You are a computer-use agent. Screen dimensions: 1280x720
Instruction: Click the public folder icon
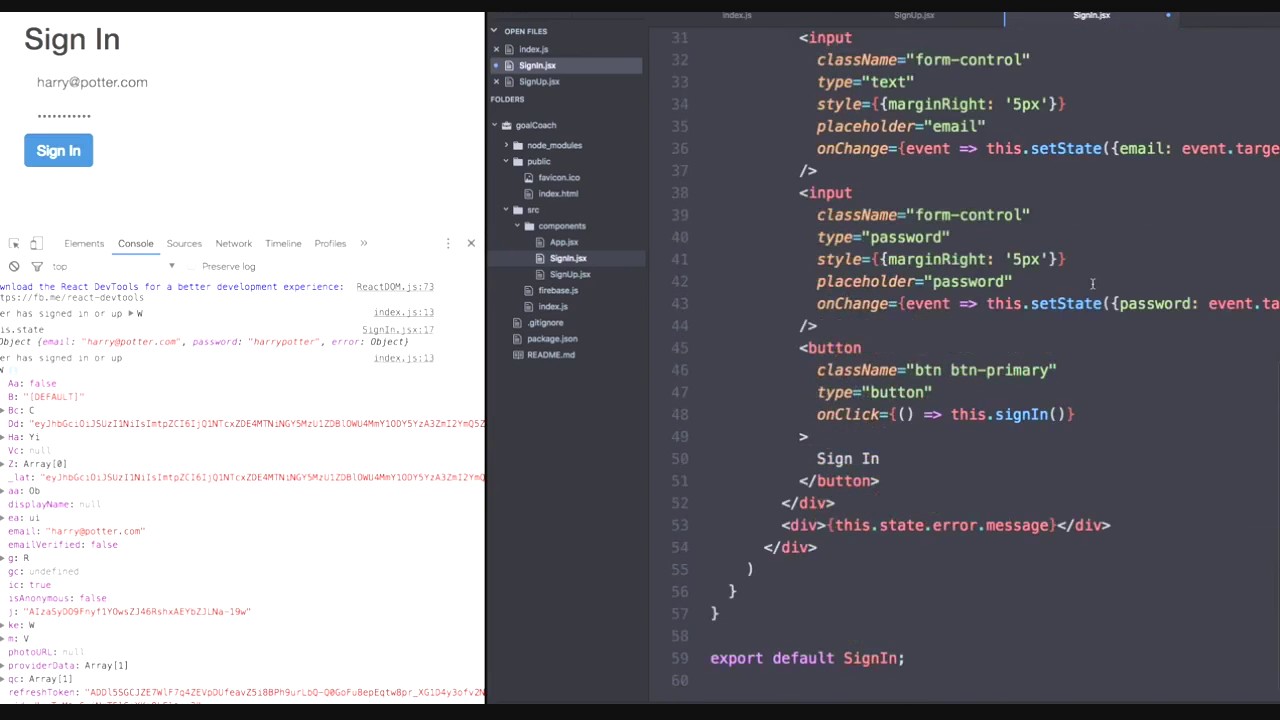click(518, 161)
